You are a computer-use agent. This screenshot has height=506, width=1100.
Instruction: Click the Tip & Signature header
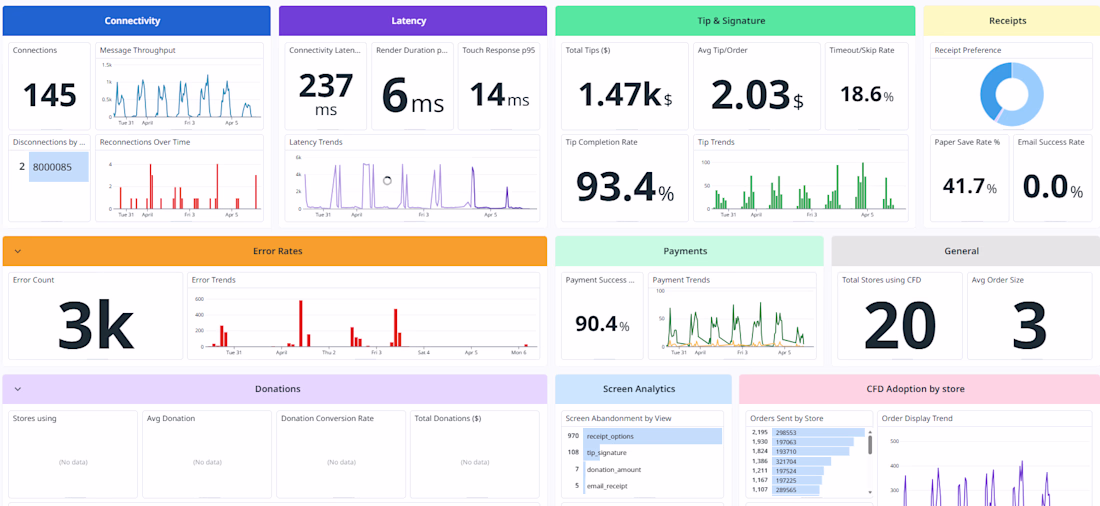coord(735,21)
